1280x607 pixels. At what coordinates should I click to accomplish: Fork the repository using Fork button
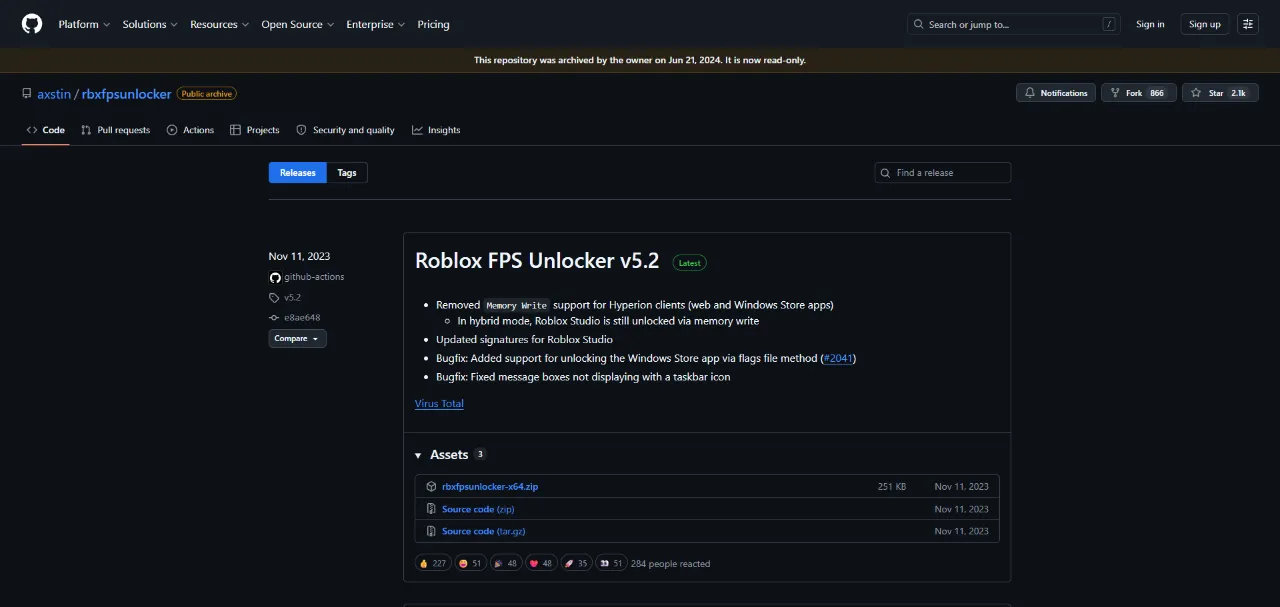click(x=1138, y=93)
